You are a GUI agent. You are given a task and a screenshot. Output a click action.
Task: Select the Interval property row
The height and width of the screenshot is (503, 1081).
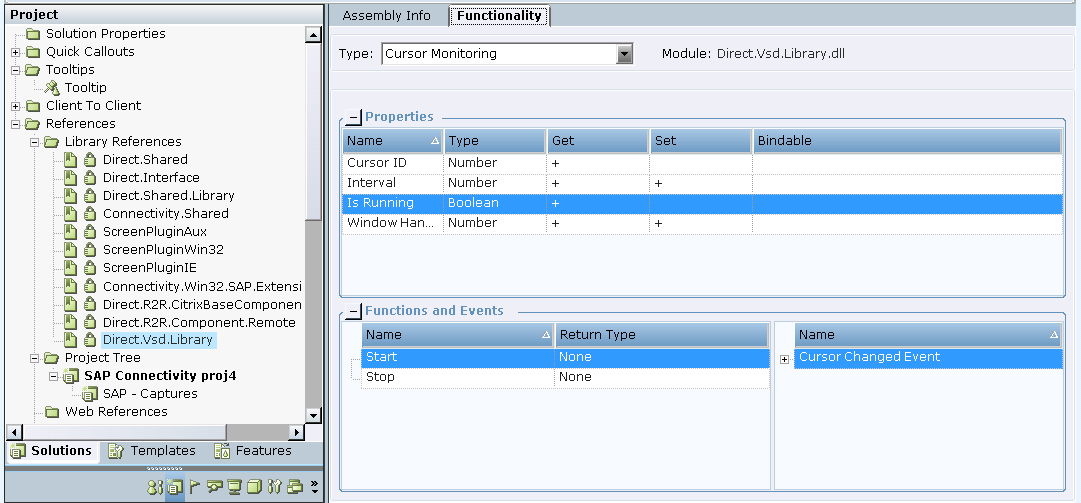click(x=702, y=183)
